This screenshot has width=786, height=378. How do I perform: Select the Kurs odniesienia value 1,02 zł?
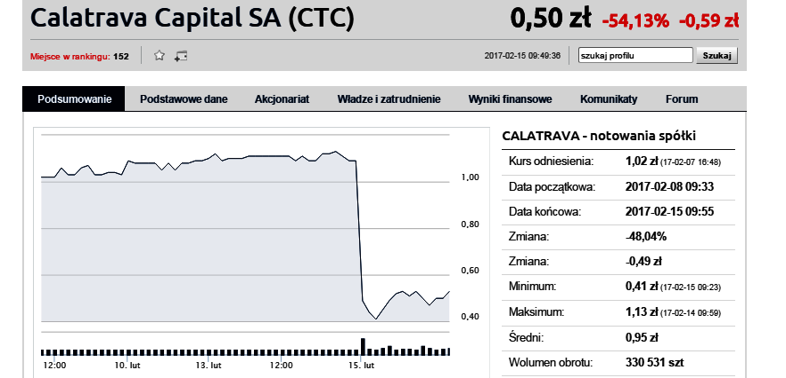pos(642,161)
